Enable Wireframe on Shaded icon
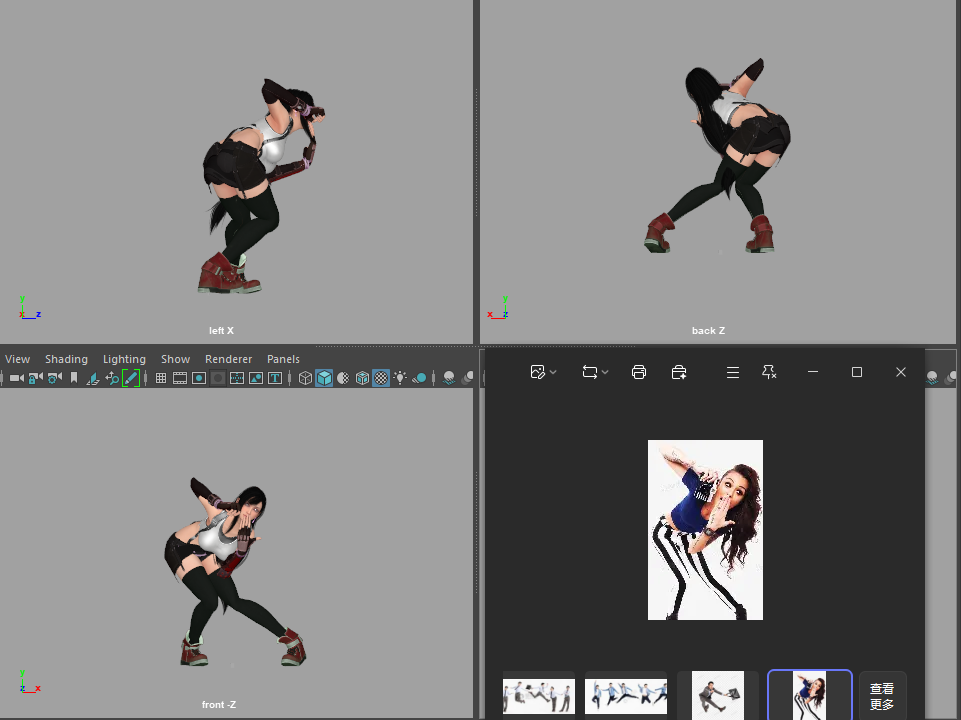The height and width of the screenshot is (720, 961). (362, 378)
